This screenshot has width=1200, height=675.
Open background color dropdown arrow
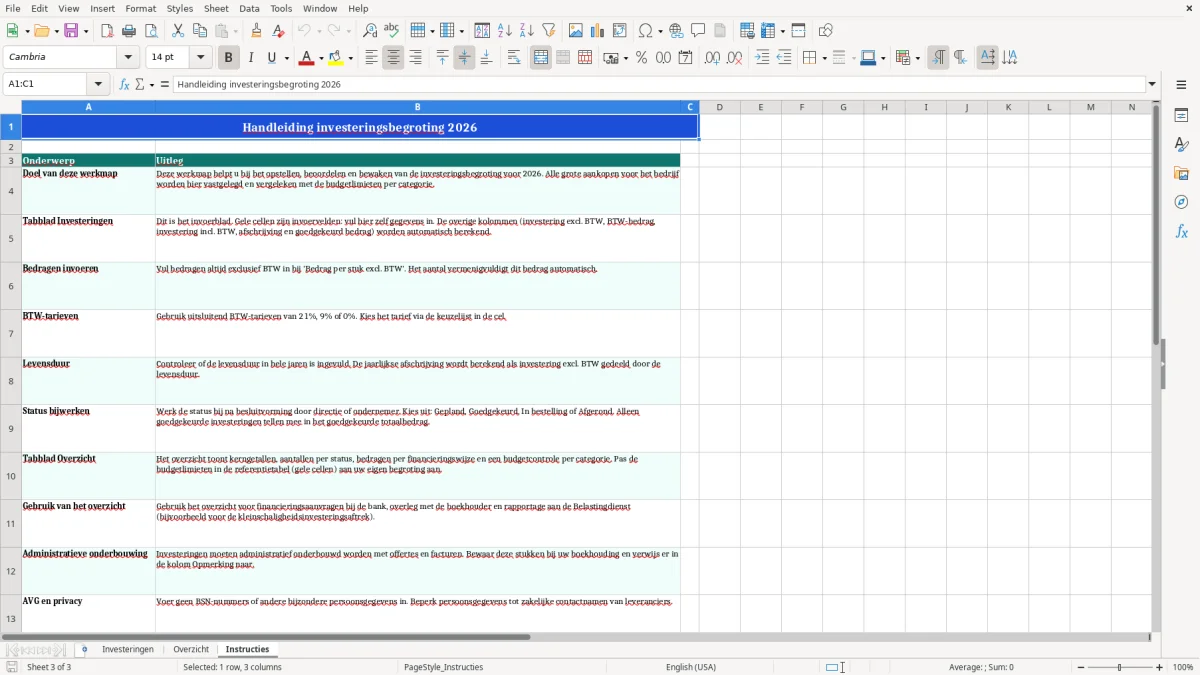pyautogui.click(x=351, y=58)
